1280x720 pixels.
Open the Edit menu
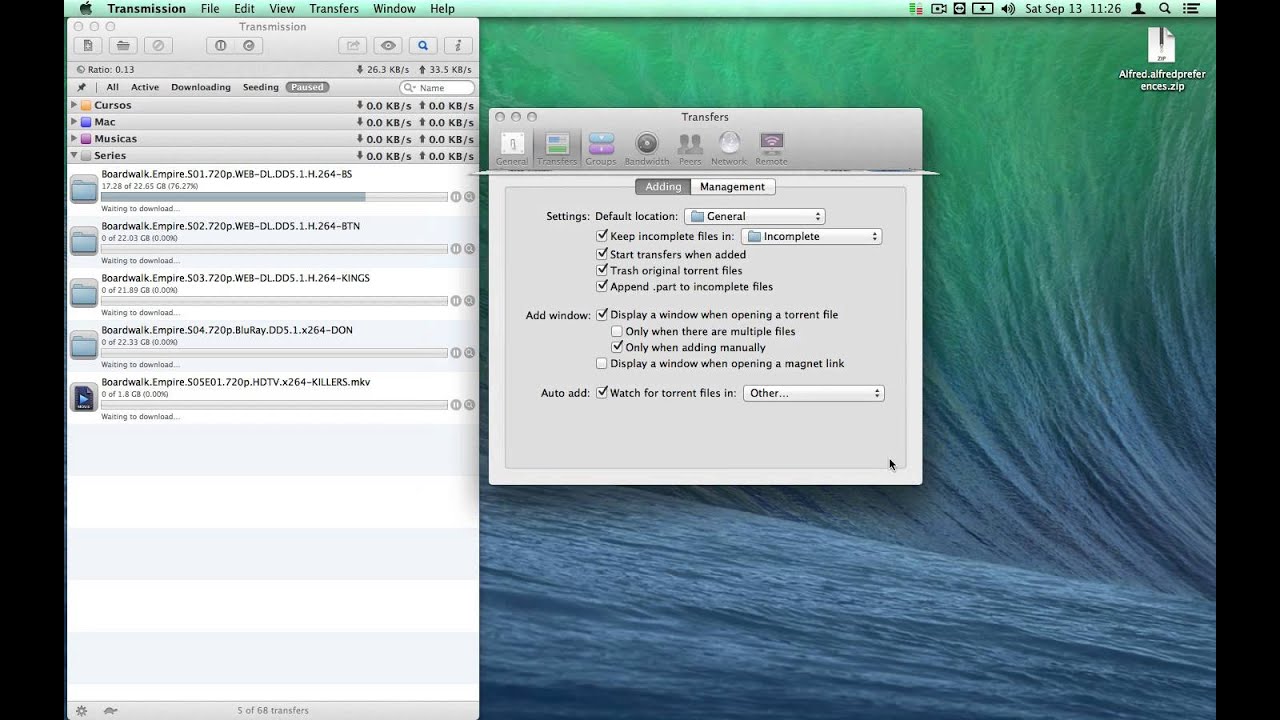244,9
